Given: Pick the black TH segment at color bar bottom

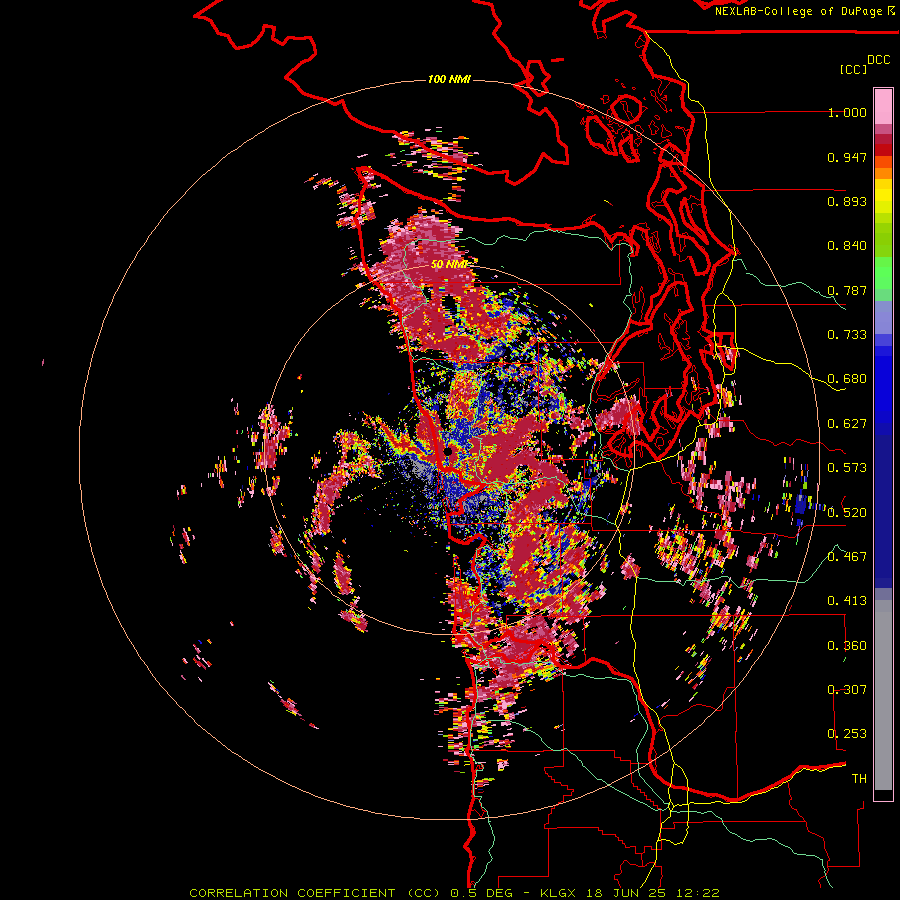Looking at the screenshot, I should pyautogui.click(x=883, y=795).
